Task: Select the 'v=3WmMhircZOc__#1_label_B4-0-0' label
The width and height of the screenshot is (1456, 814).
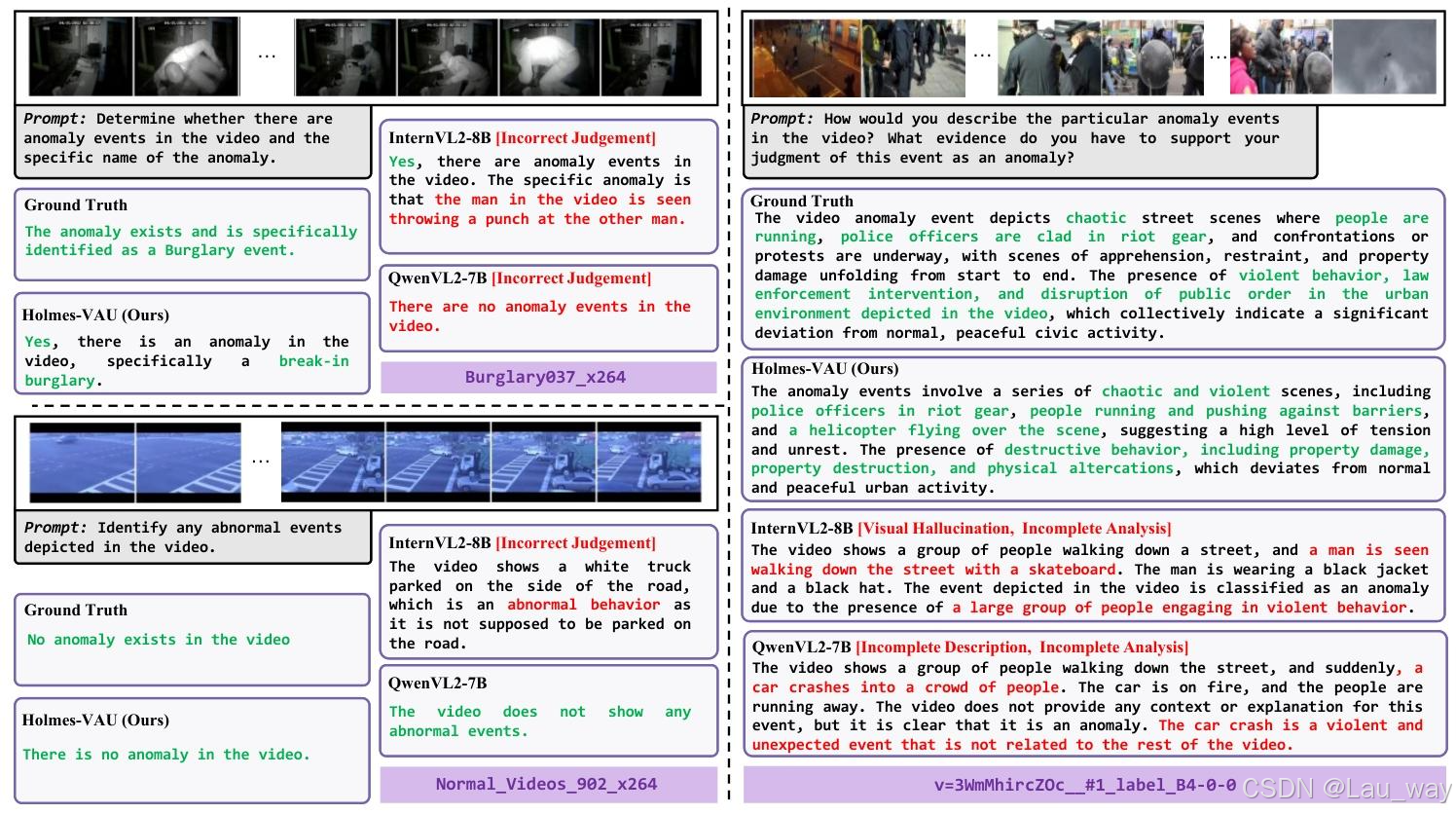Action: 1085,784
